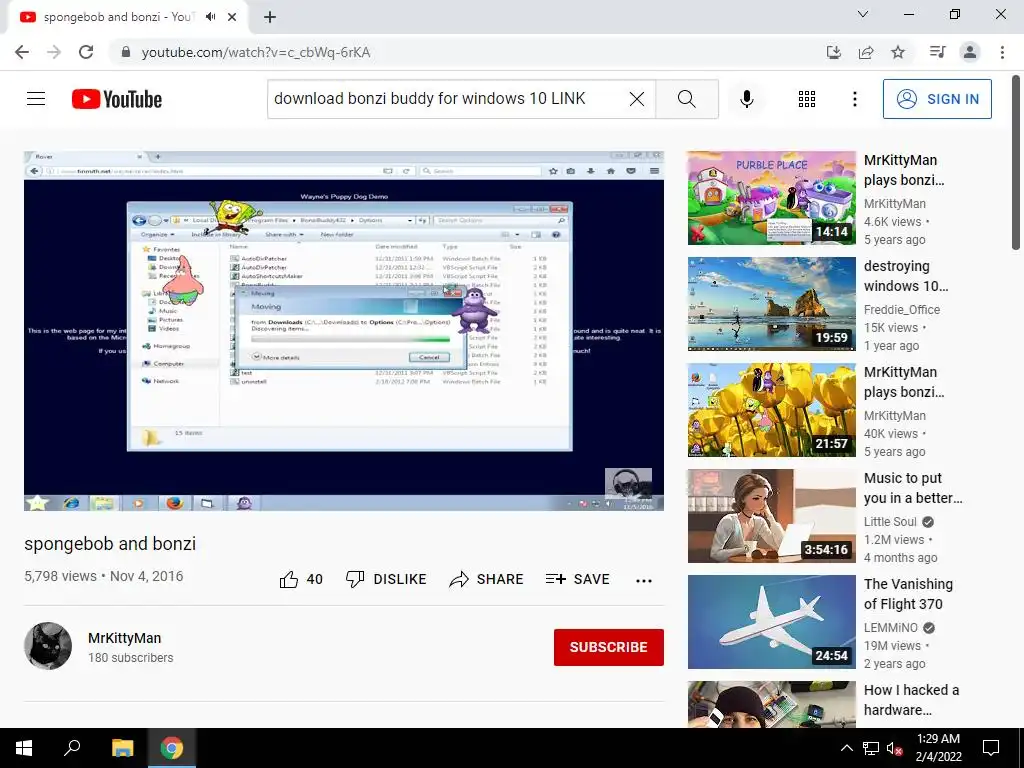
Task: Open the YouTube guide hamburger menu
Action: click(36, 99)
